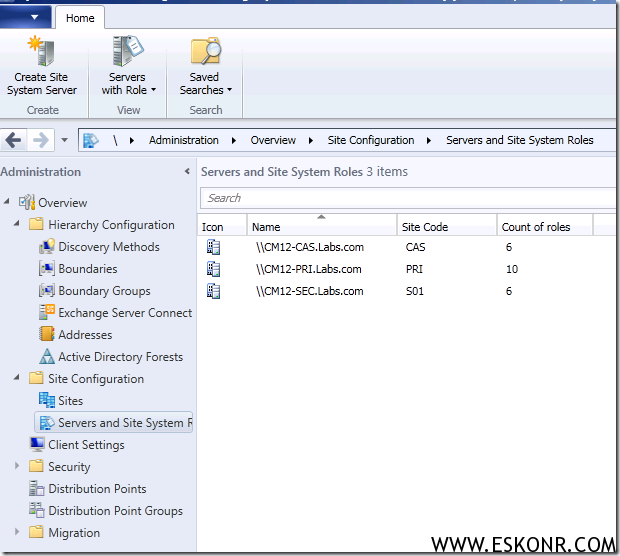Click the server icon for CM12-CAS row
This screenshot has height=556, width=620.
214,247
